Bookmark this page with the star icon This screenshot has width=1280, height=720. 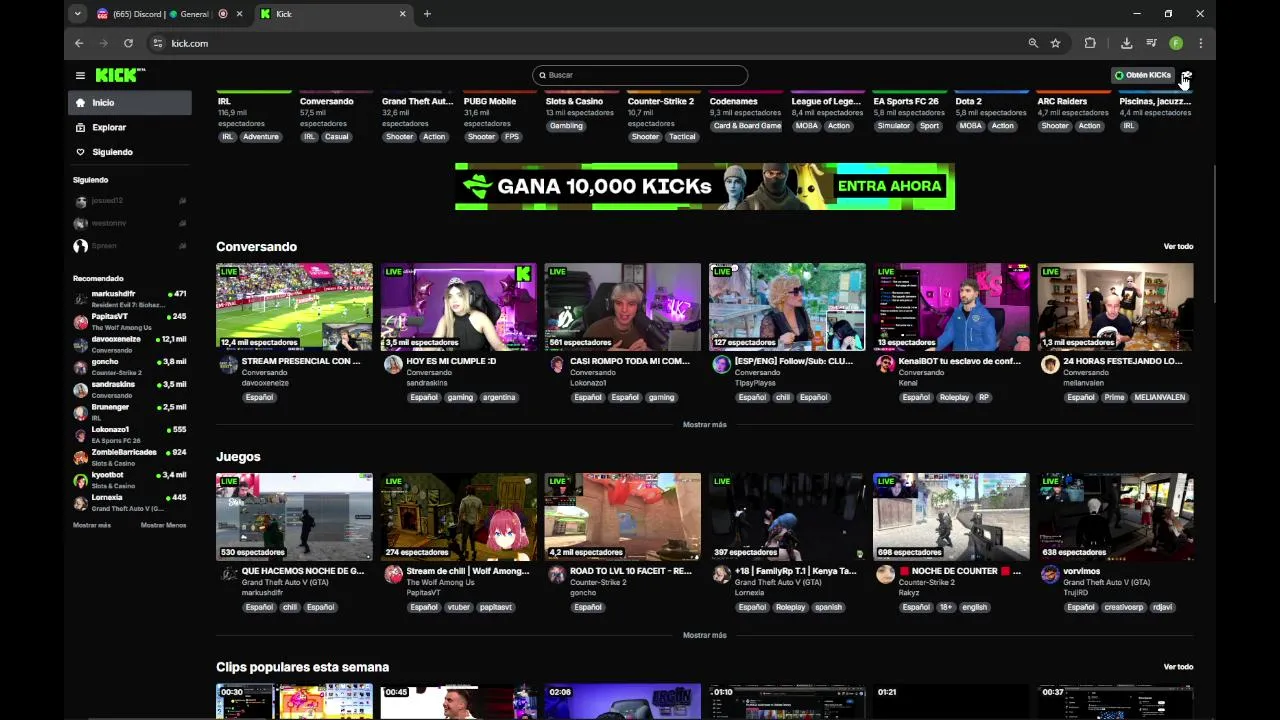coord(1055,43)
